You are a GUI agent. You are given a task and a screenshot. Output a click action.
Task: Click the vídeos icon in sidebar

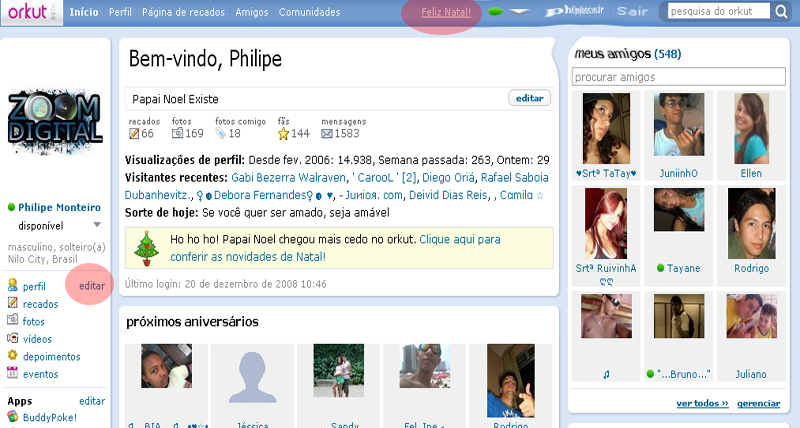[x=13, y=338]
